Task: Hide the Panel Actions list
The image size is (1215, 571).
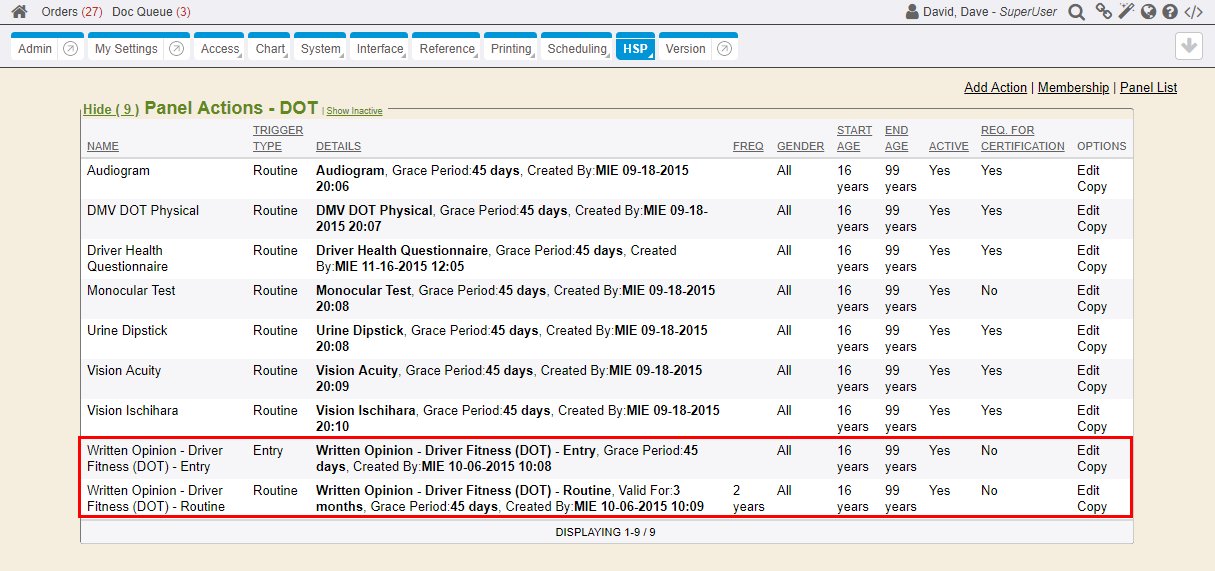Action: click(110, 109)
